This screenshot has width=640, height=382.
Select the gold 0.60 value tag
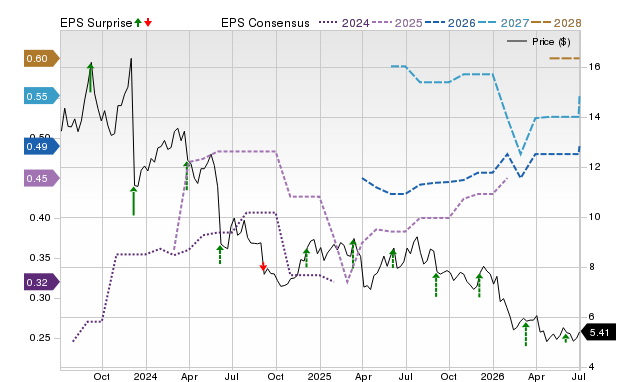coord(41,58)
